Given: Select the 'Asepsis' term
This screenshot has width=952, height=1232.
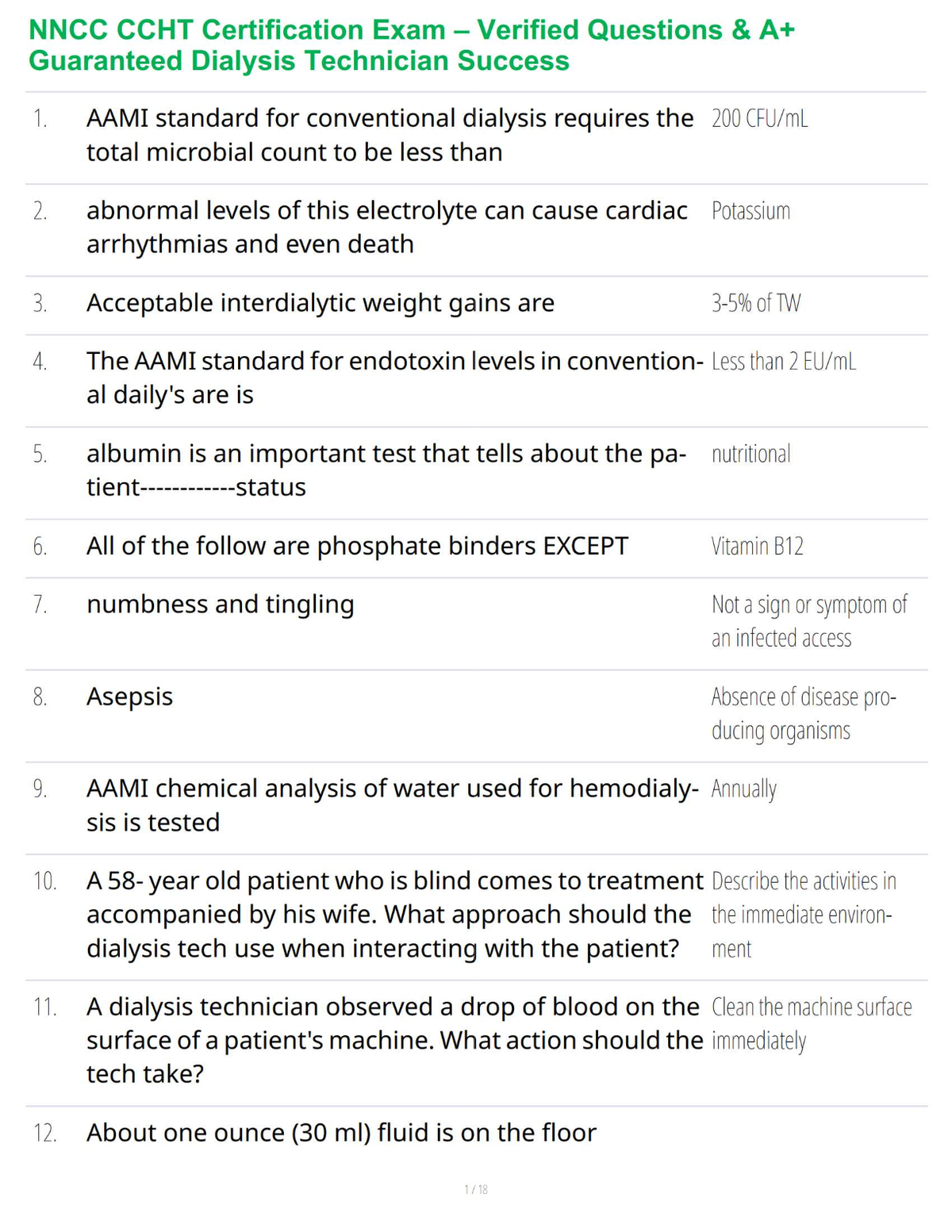Looking at the screenshot, I should [x=129, y=697].
